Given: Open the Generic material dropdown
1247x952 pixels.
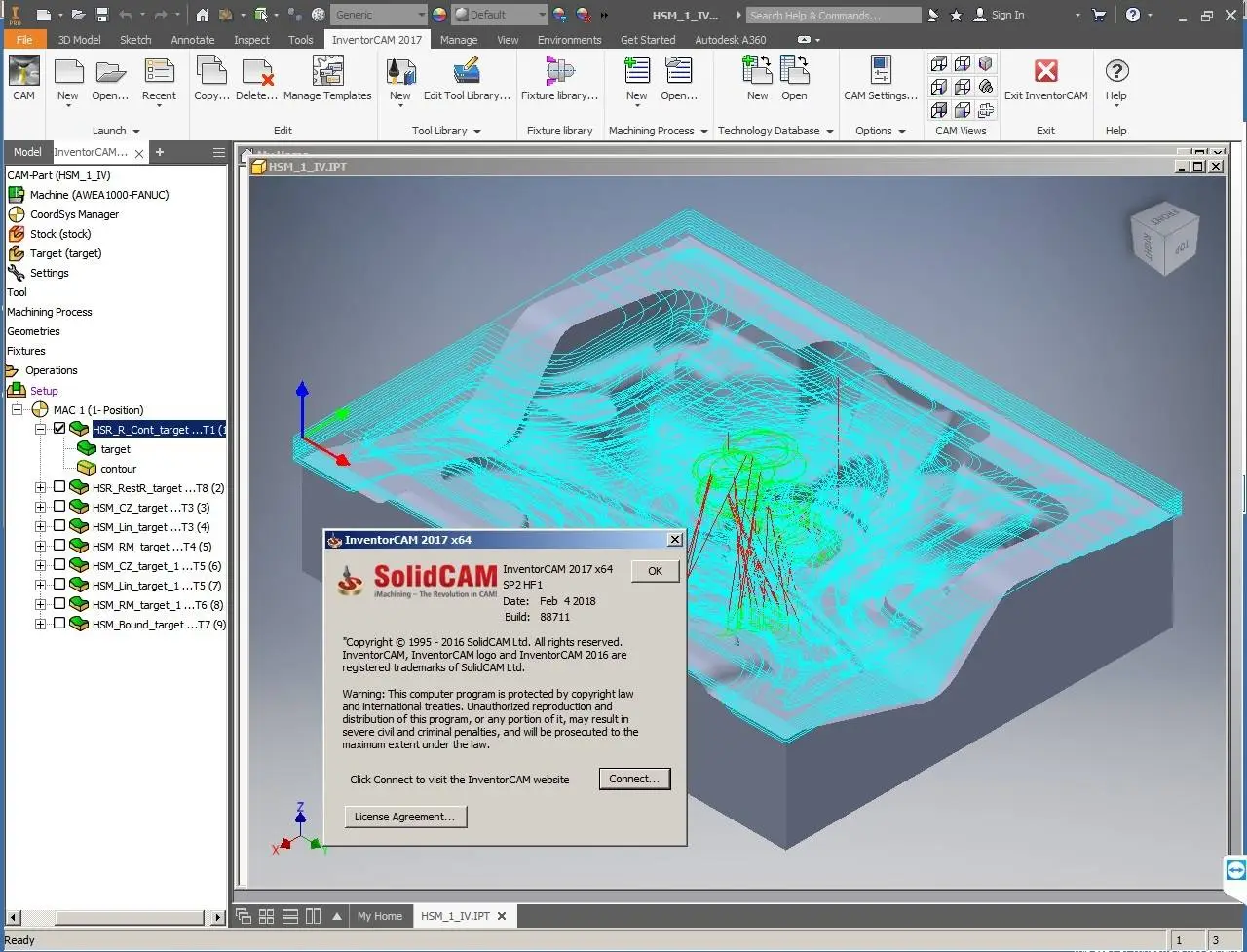Looking at the screenshot, I should tap(378, 15).
